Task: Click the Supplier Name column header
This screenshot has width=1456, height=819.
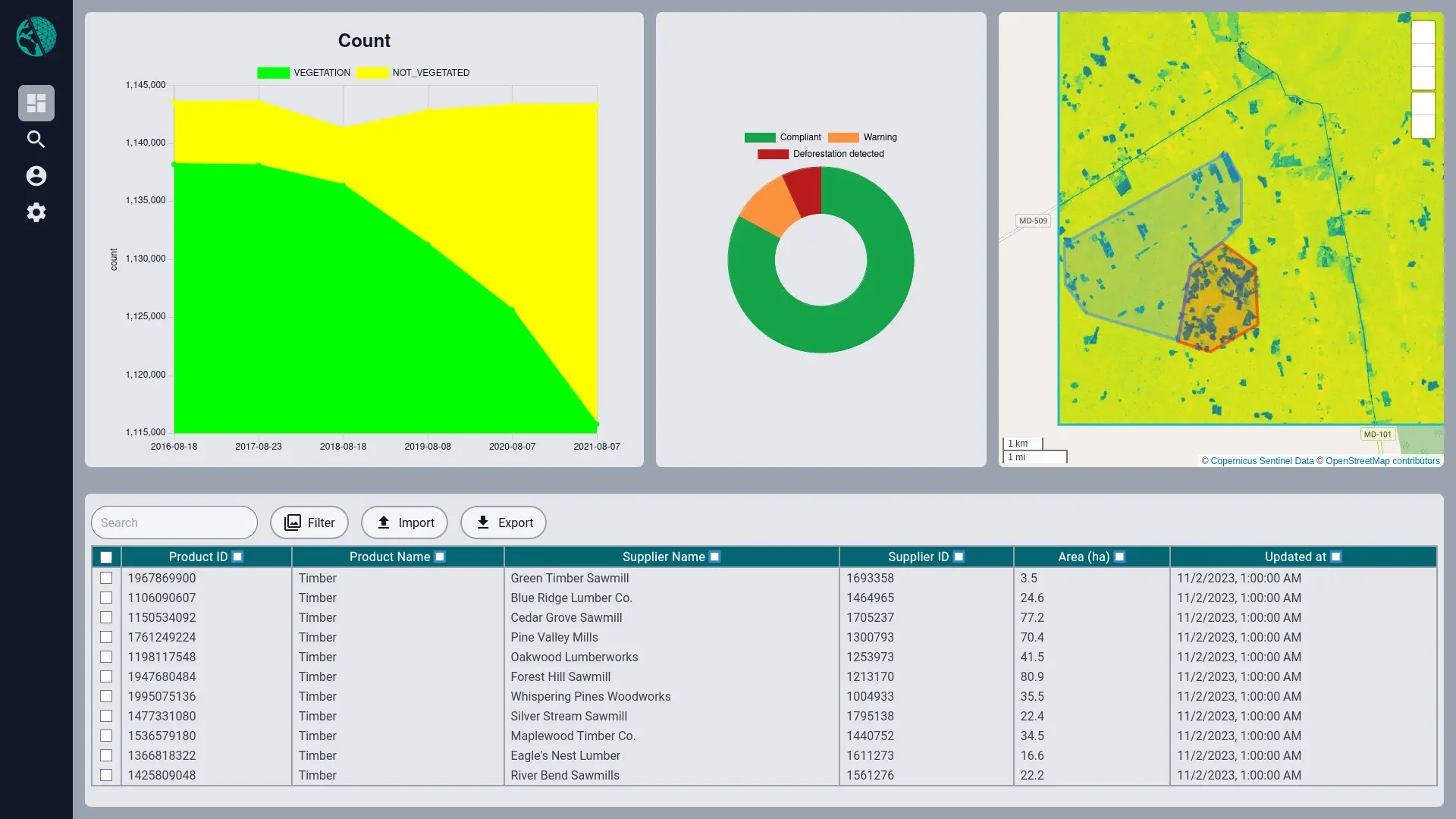Action: (x=664, y=557)
